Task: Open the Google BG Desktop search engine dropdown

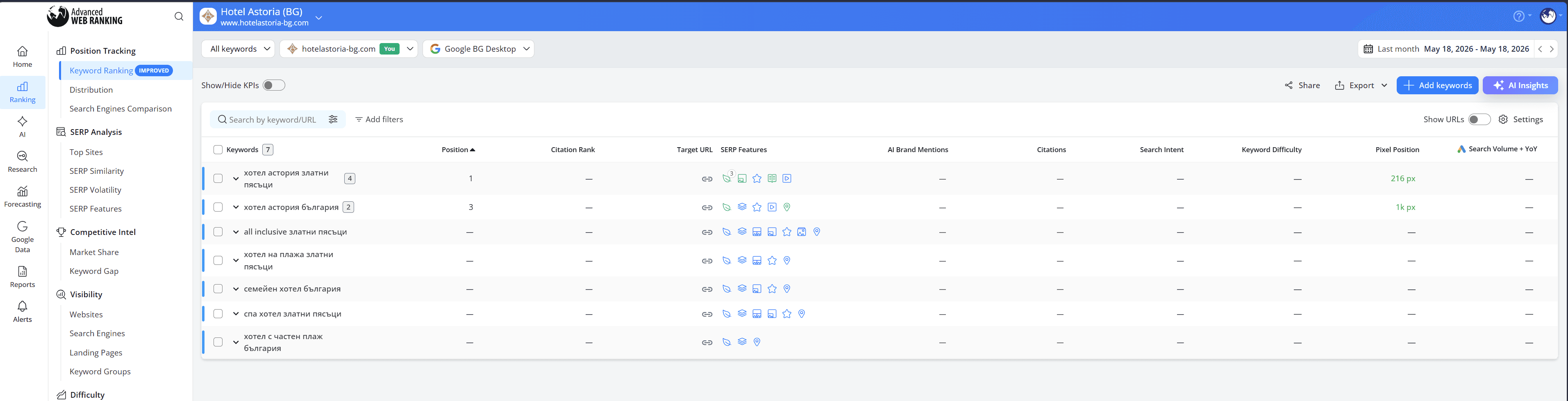Action: 478,49
